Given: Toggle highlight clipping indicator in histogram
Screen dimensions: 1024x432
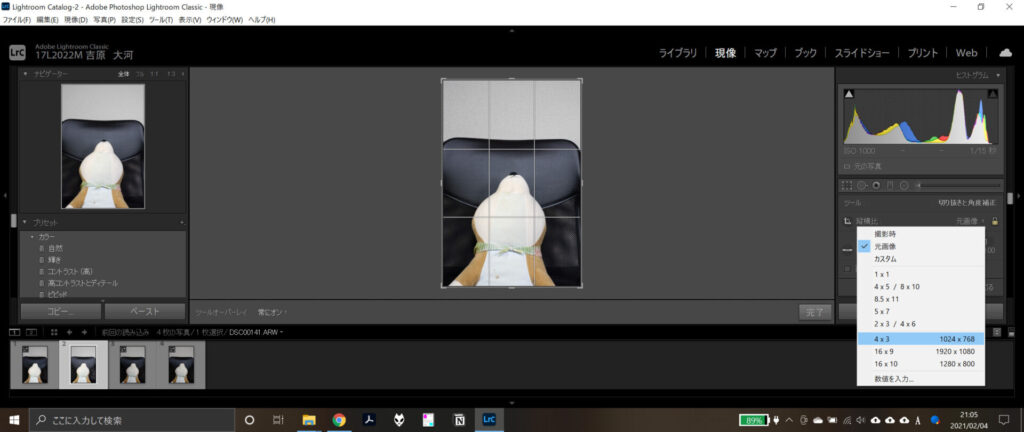Looking at the screenshot, I should click(x=993, y=95).
